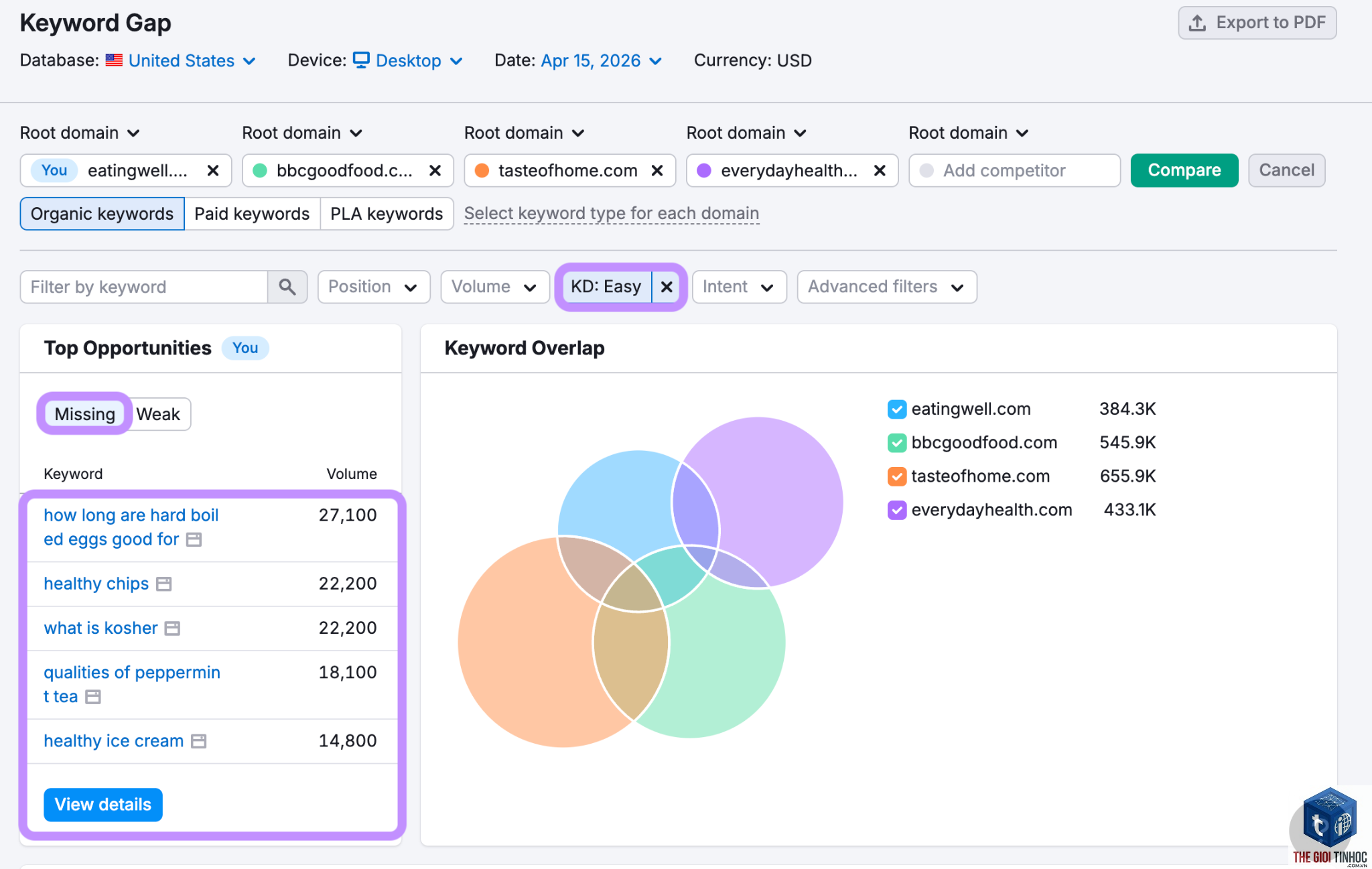
Task: Expand Root domain dropdown above everydayhealth
Action: [x=746, y=133]
